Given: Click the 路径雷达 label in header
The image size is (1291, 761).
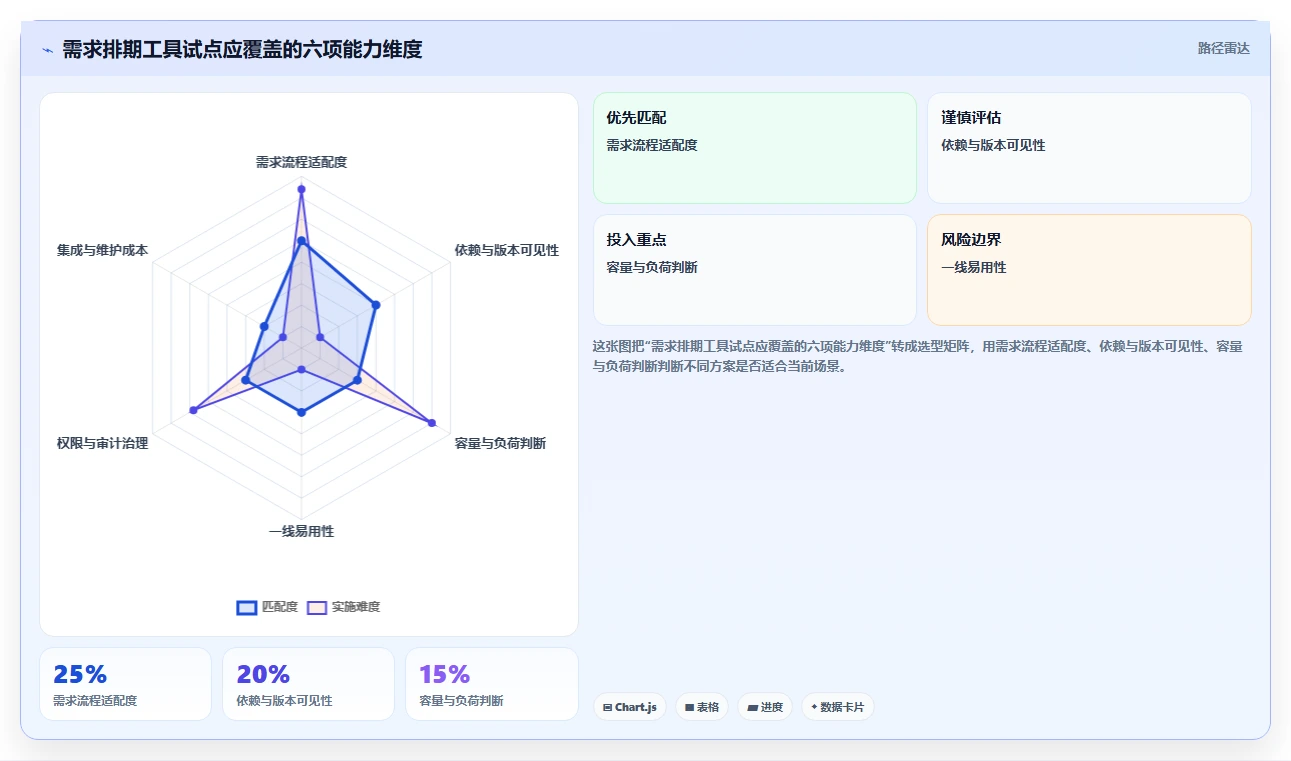Looking at the screenshot, I should 1224,48.
